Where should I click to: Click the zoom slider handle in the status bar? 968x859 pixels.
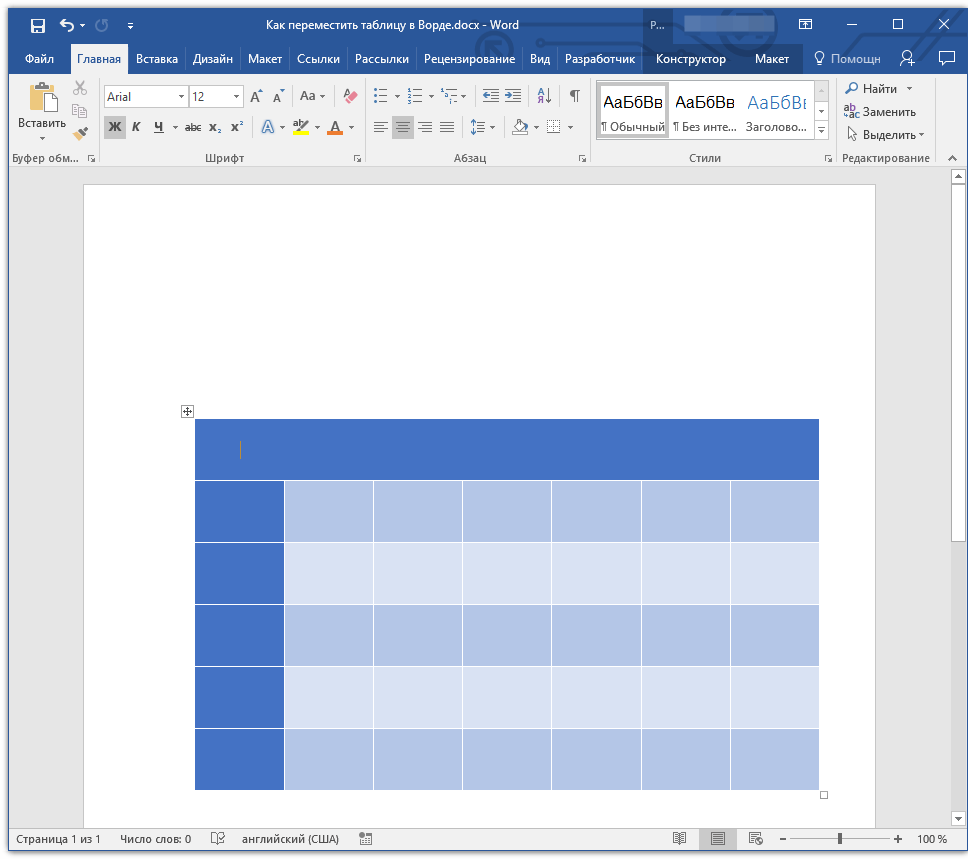pos(840,839)
